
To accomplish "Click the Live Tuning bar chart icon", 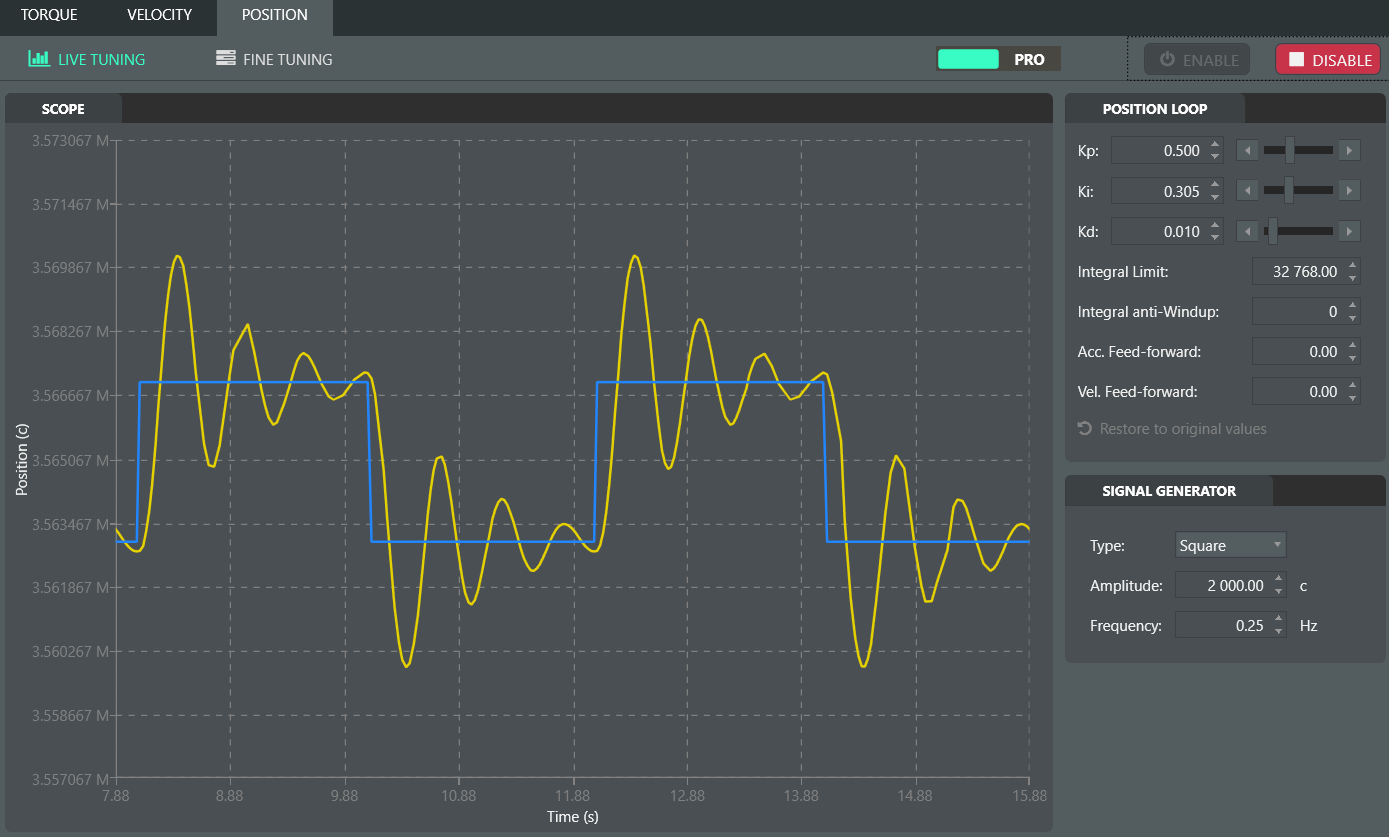I will coord(38,59).
